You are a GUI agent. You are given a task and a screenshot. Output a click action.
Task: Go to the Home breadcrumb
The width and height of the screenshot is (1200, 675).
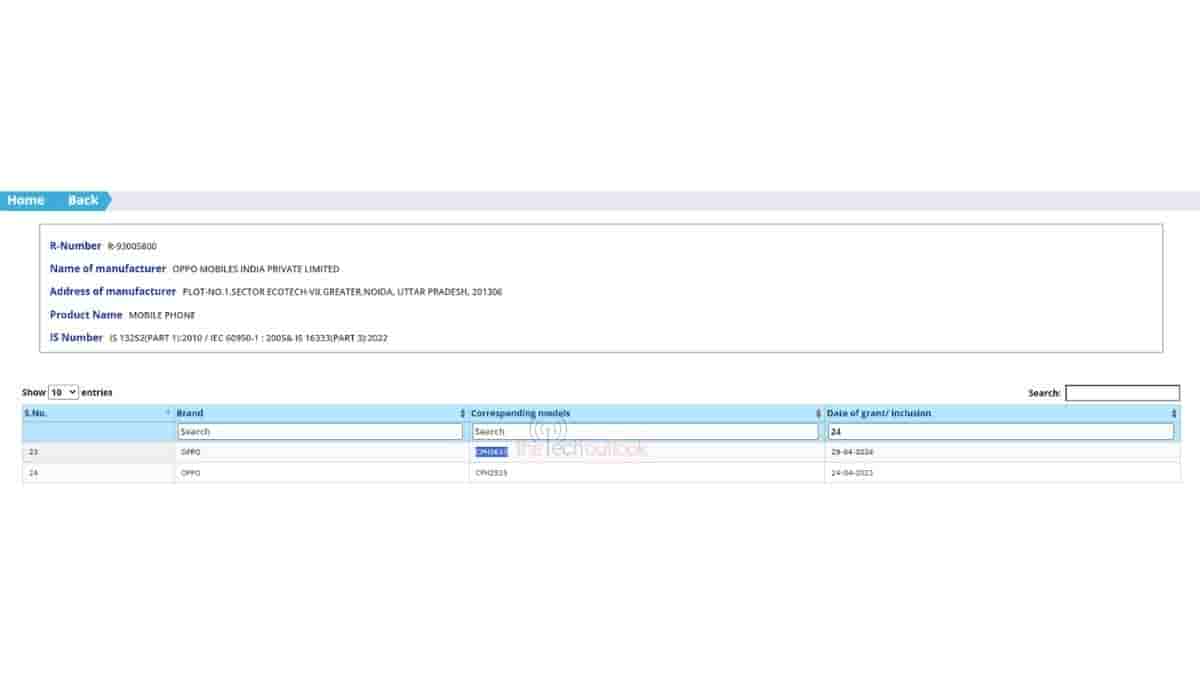coord(26,200)
